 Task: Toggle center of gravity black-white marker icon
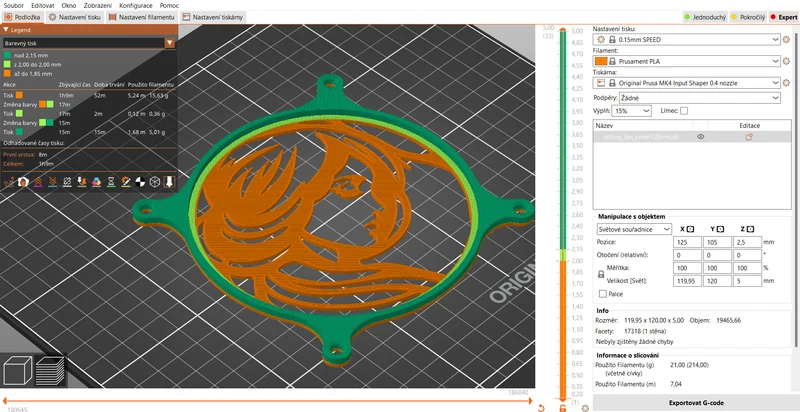[141, 182]
